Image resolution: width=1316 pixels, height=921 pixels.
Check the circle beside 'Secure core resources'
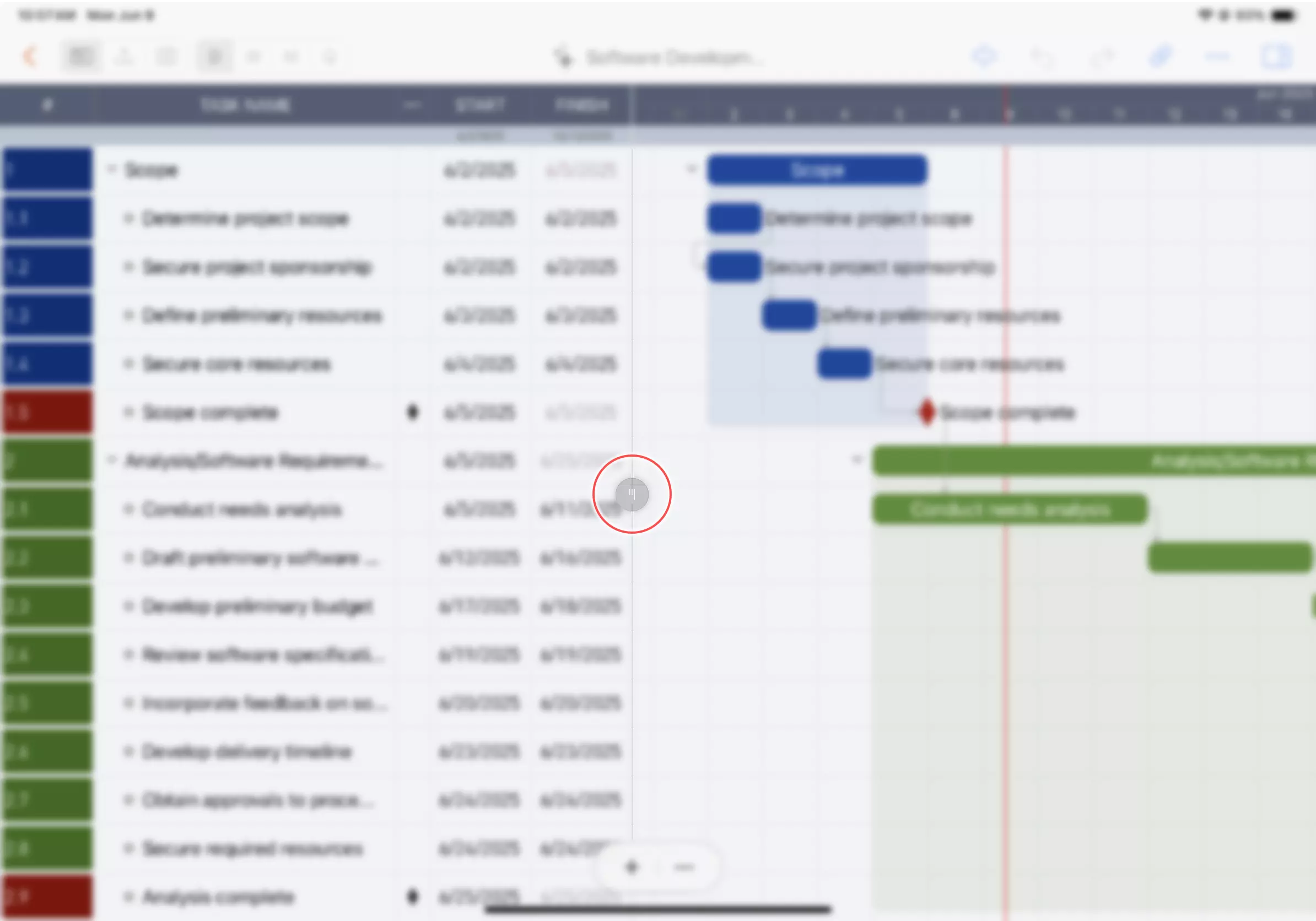click(x=129, y=364)
